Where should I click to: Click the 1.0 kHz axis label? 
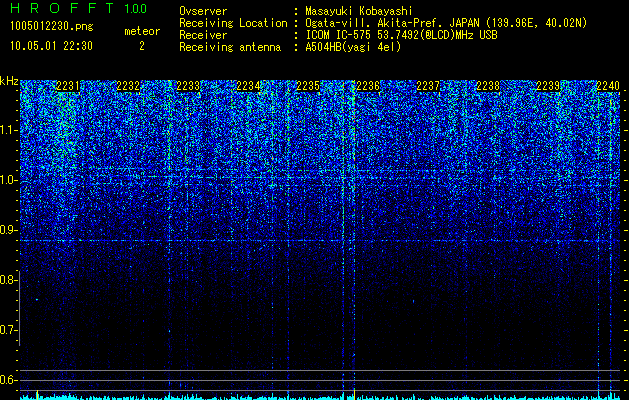[9, 180]
